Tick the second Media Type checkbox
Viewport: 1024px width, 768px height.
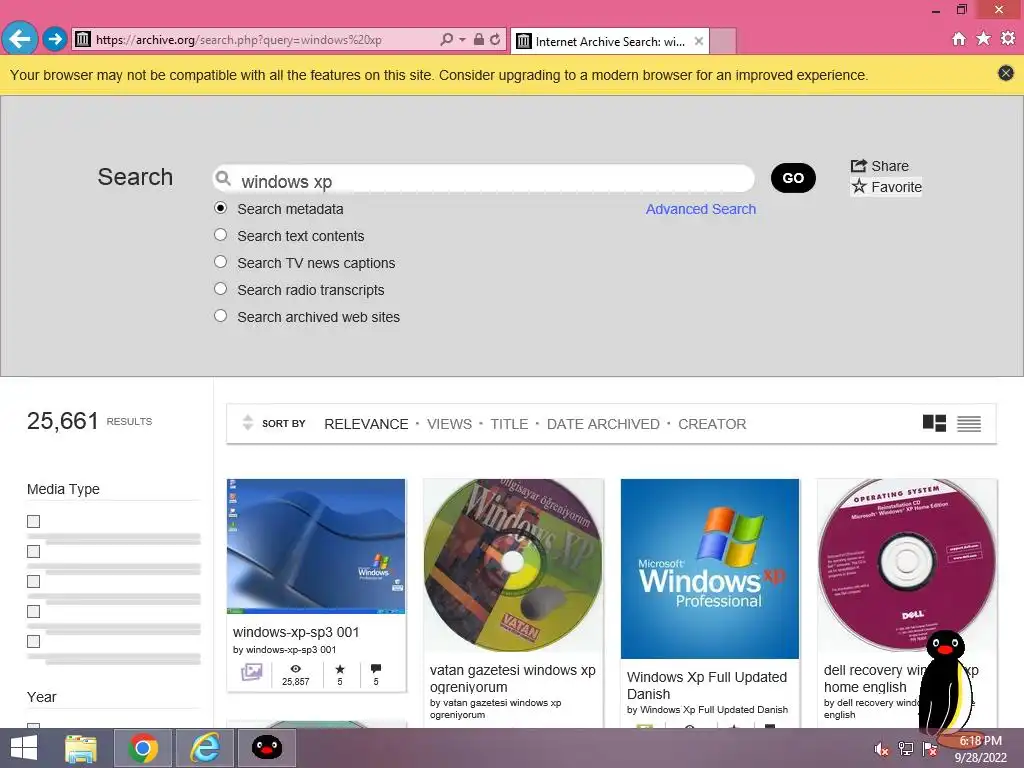click(x=33, y=551)
